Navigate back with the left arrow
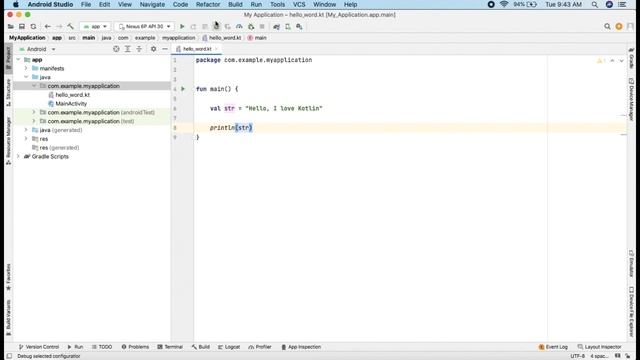 [x=48, y=27]
